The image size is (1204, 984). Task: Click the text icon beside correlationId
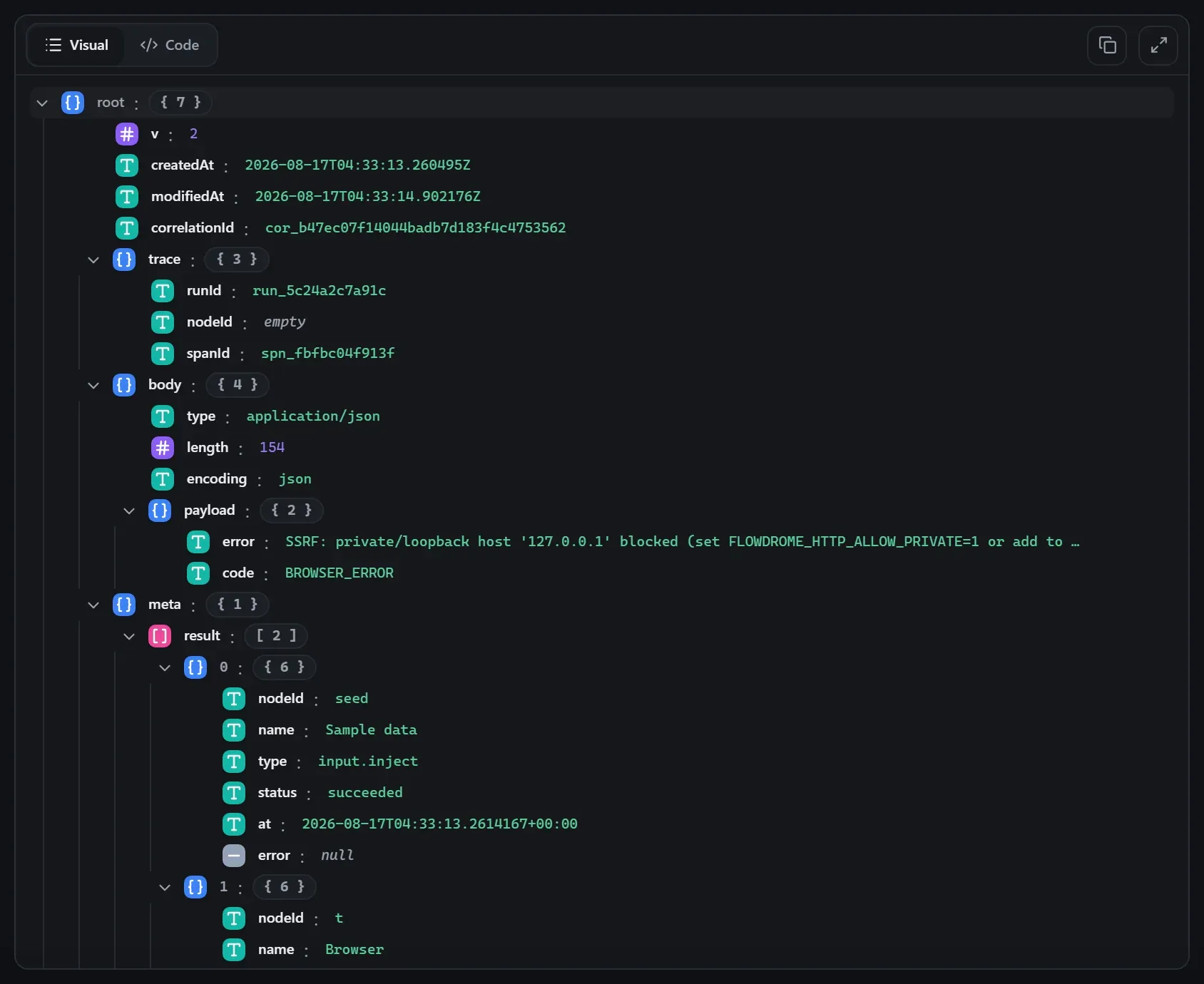(x=127, y=228)
